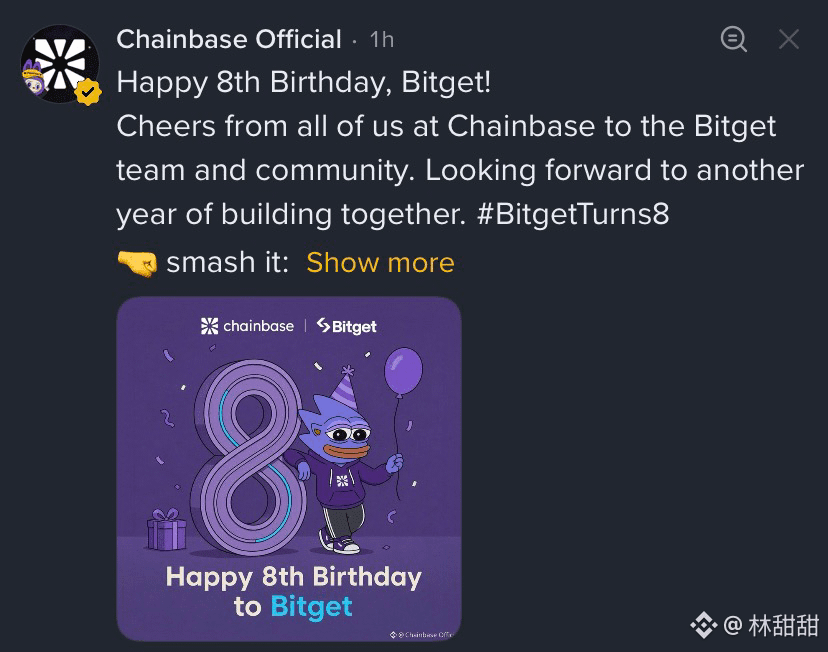Click the chainbase logo inside the image
828x652 pixels.
click(x=247, y=326)
